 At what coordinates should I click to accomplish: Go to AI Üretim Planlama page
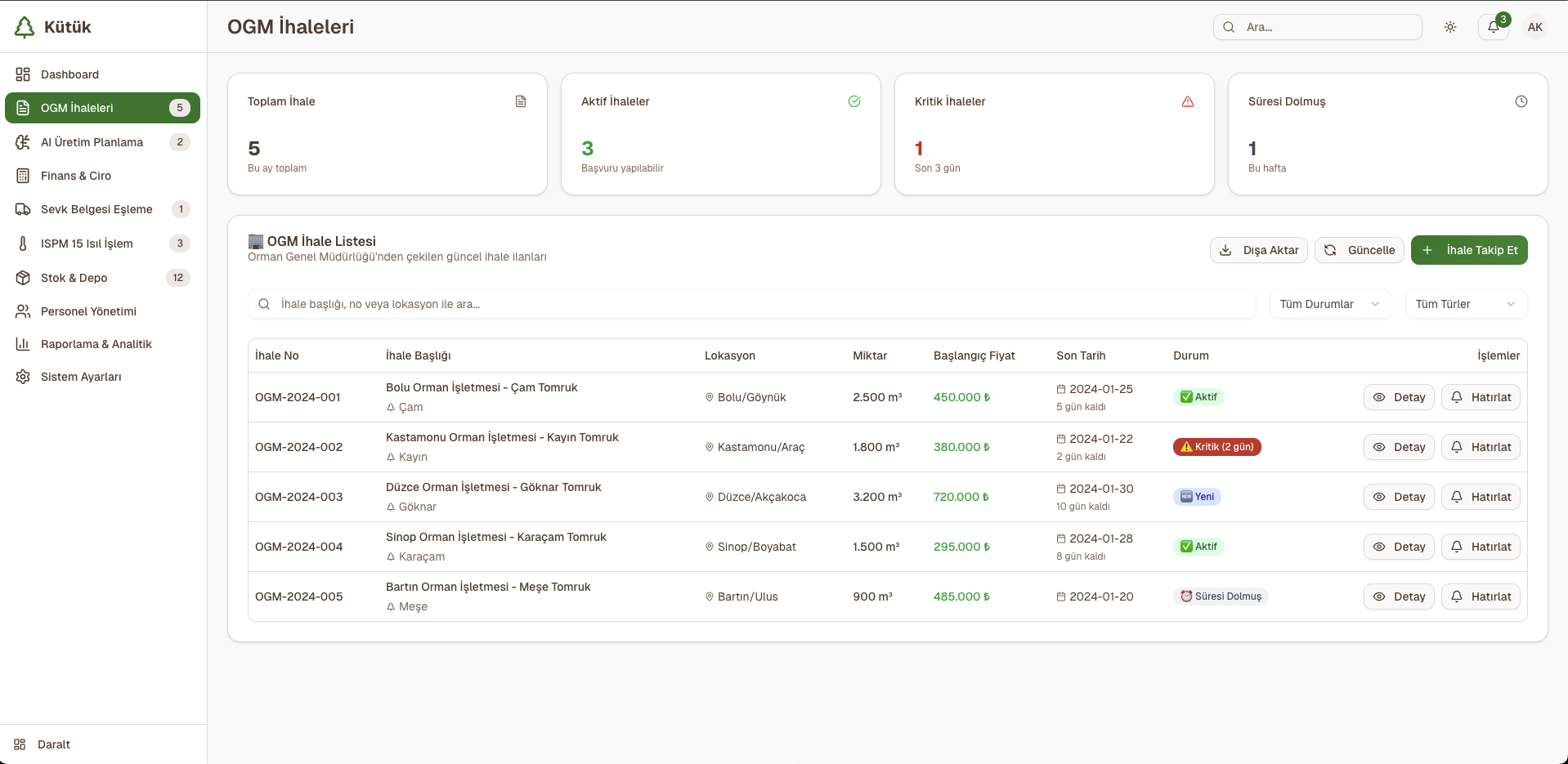pos(92,142)
